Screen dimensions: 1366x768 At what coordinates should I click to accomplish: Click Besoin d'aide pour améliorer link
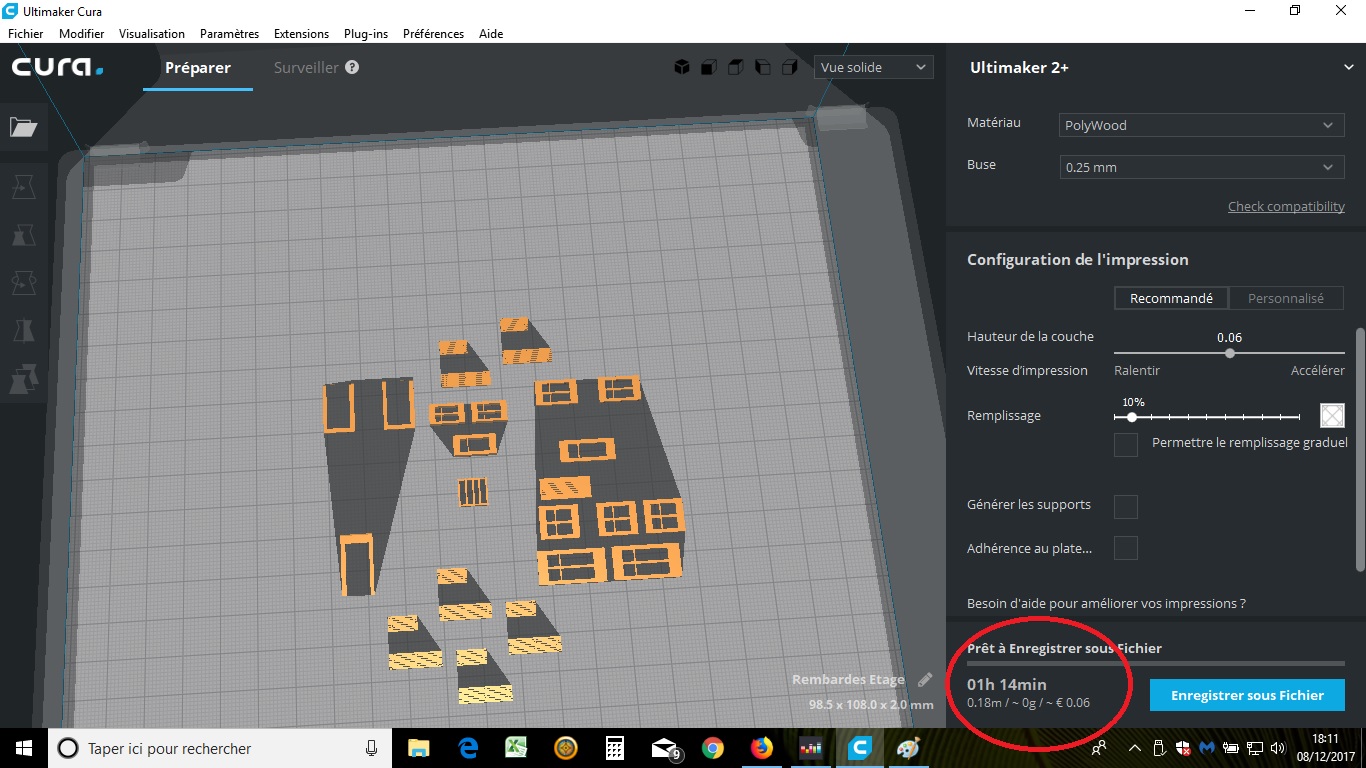tap(1106, 604)
